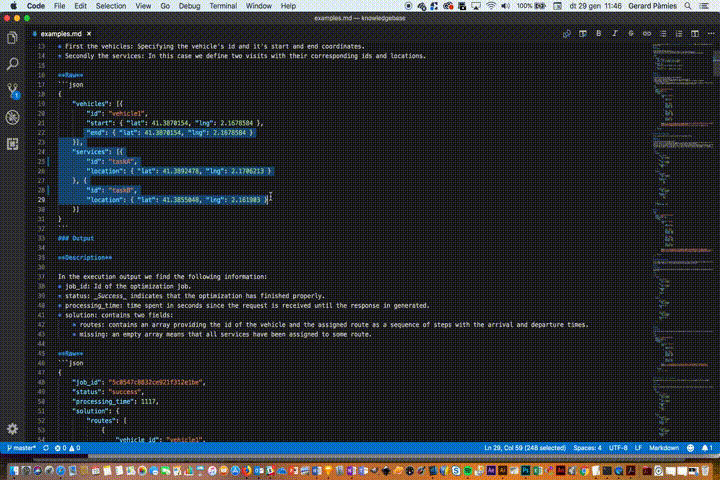Select the examples.md editor tab
This screenshot has width=720, height=480.
tap(61, 34)
